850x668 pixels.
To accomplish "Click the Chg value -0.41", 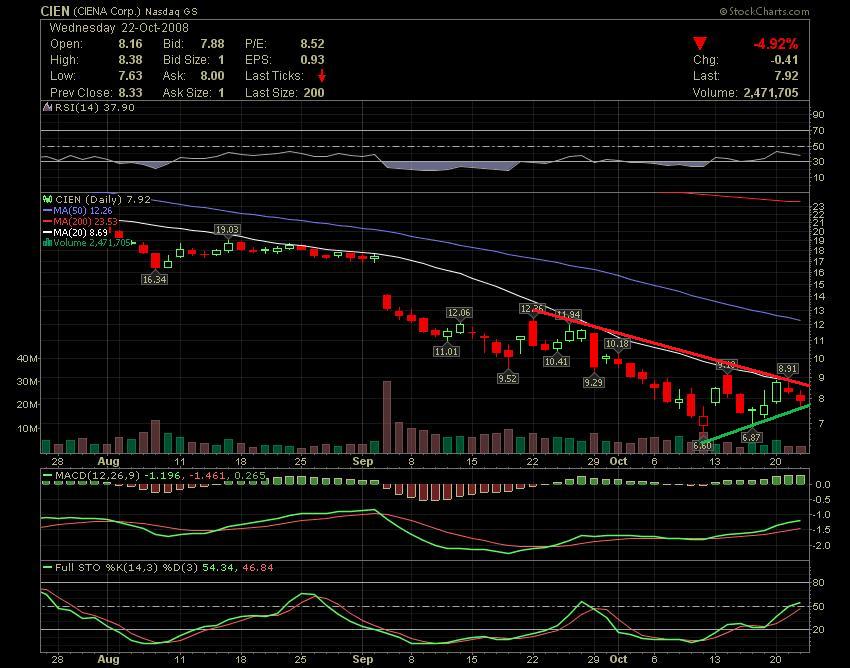I will click(785, 60).
